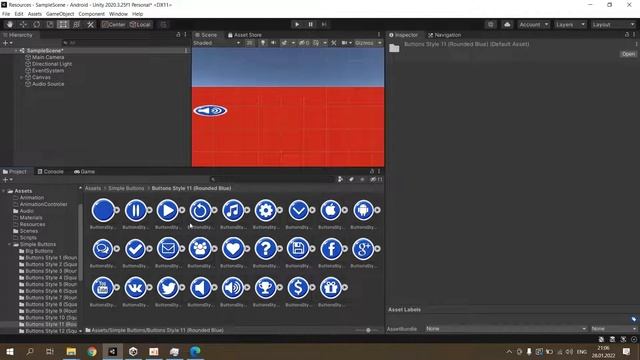Select the Rotate tool in the toolbar
The image size is (640, 360).
coord(37,24)
